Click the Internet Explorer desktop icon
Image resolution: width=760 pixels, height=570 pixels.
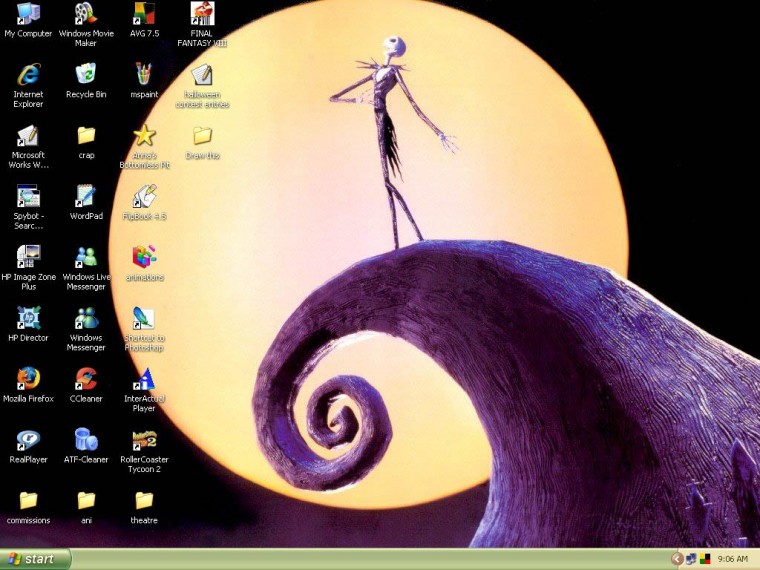[x=28, y=75]
